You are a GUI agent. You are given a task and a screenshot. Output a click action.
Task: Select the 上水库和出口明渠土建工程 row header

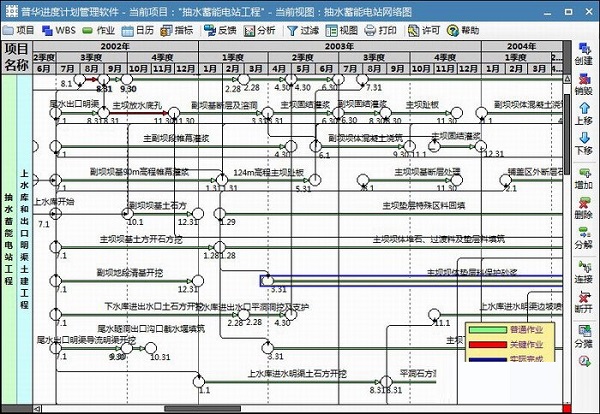pos(24,239)
